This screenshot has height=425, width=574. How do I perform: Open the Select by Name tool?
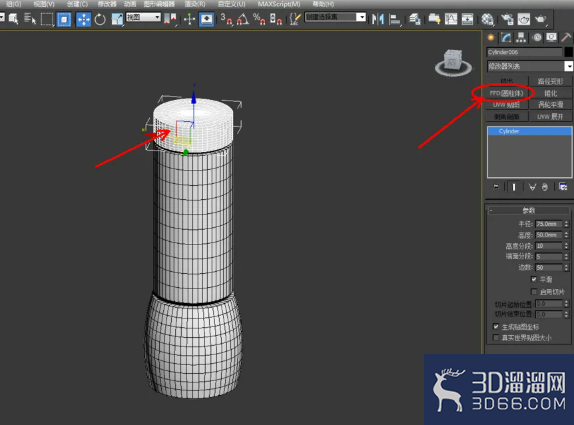pyautogui.click(x=30, y=19)
